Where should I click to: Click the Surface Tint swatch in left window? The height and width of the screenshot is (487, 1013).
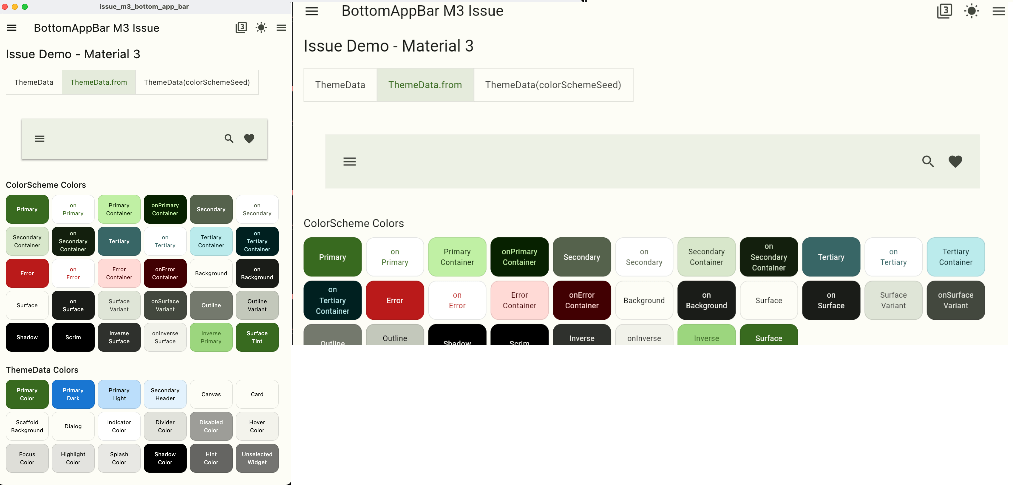tap(257, 337)
